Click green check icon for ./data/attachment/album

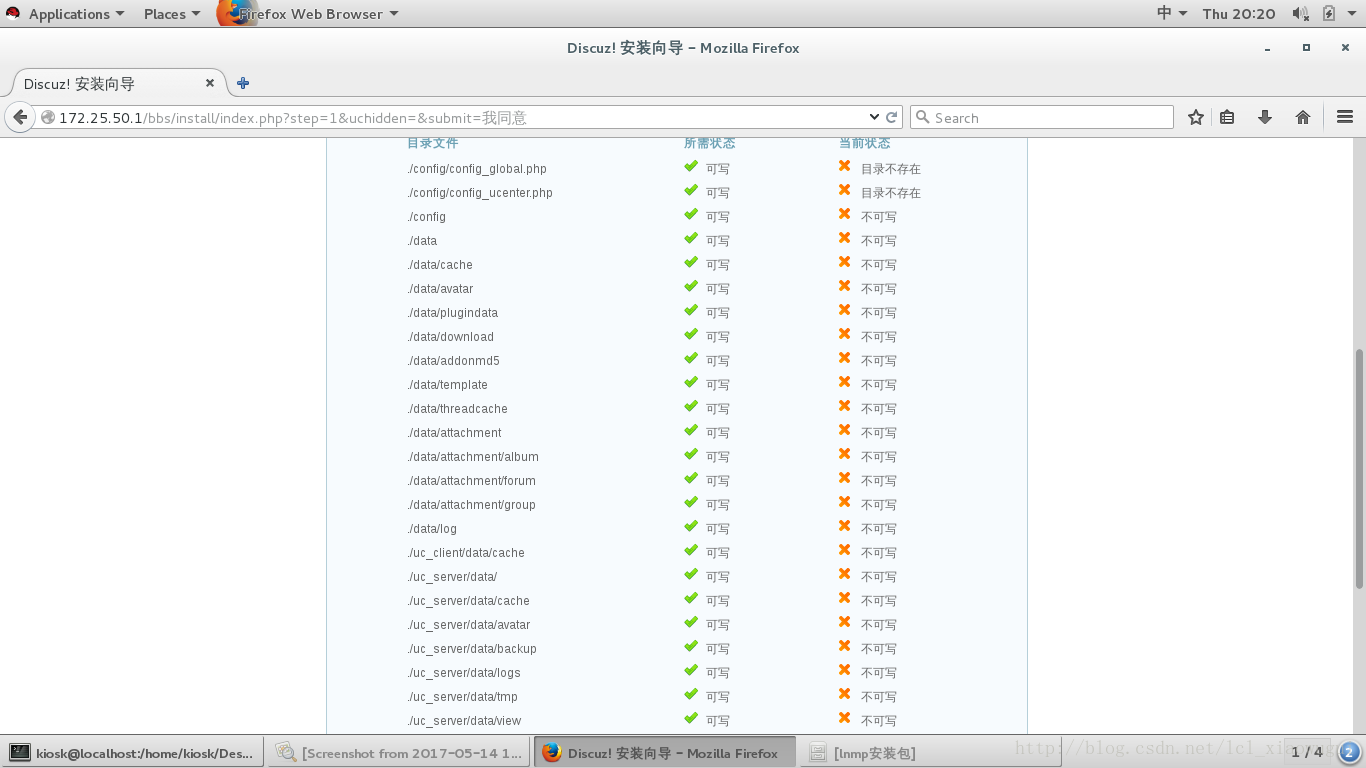[691, 454]
